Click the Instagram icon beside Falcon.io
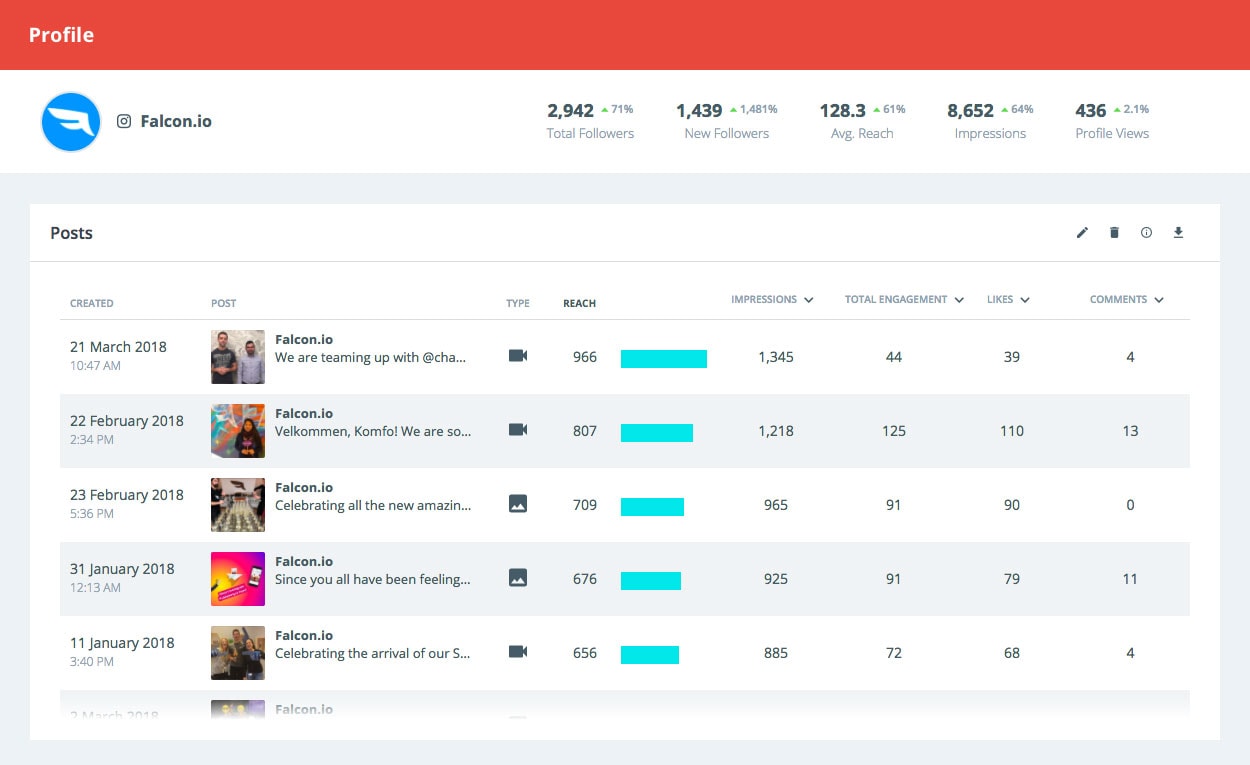 coord(124,121)
